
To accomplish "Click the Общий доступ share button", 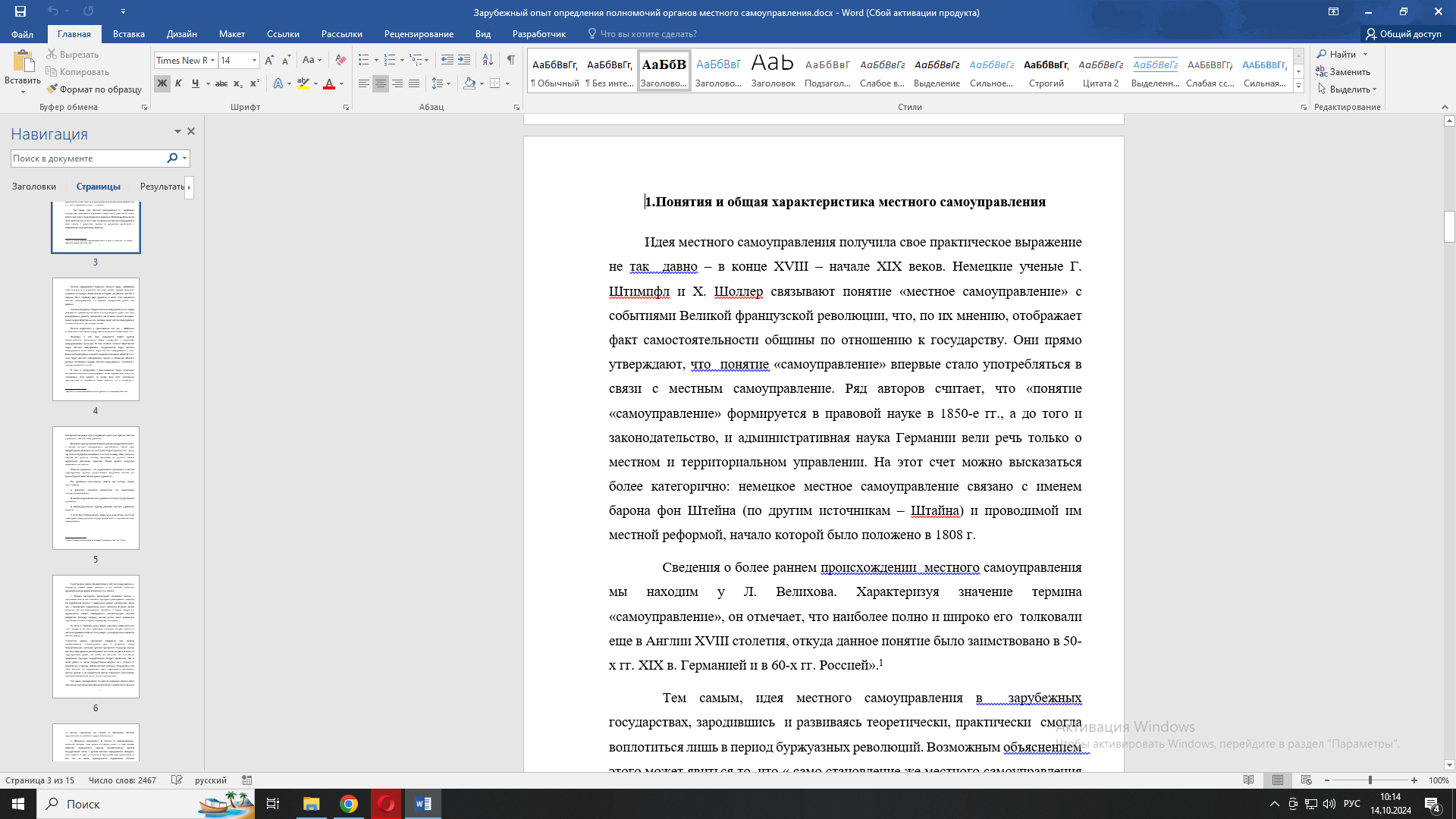I will (x=1404, y=34).
